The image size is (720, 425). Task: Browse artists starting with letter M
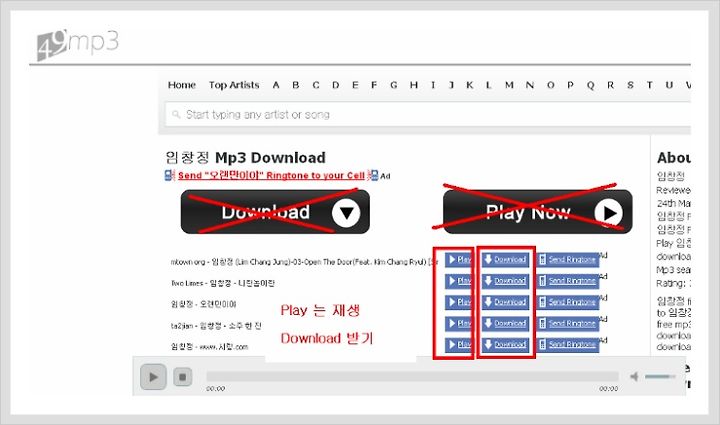tap(509, 85)
